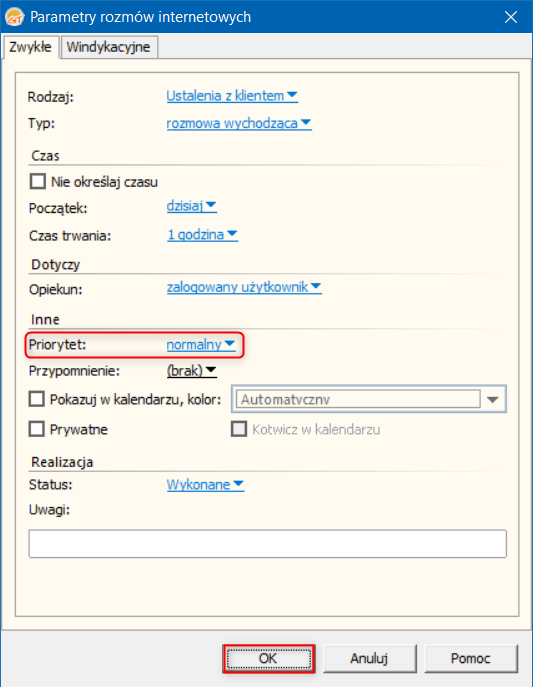The image size is (533, 687).
Task: Toggle the Prywatne checkbox
Action: click(x=37, y=429)
